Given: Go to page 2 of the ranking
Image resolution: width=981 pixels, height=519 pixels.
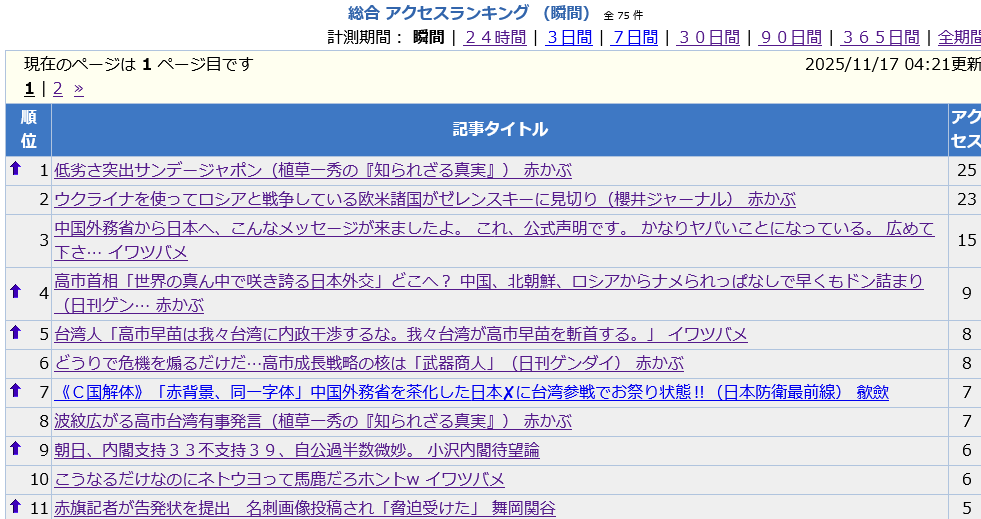Looking at the screenshot, I should [x=58, y=89].
